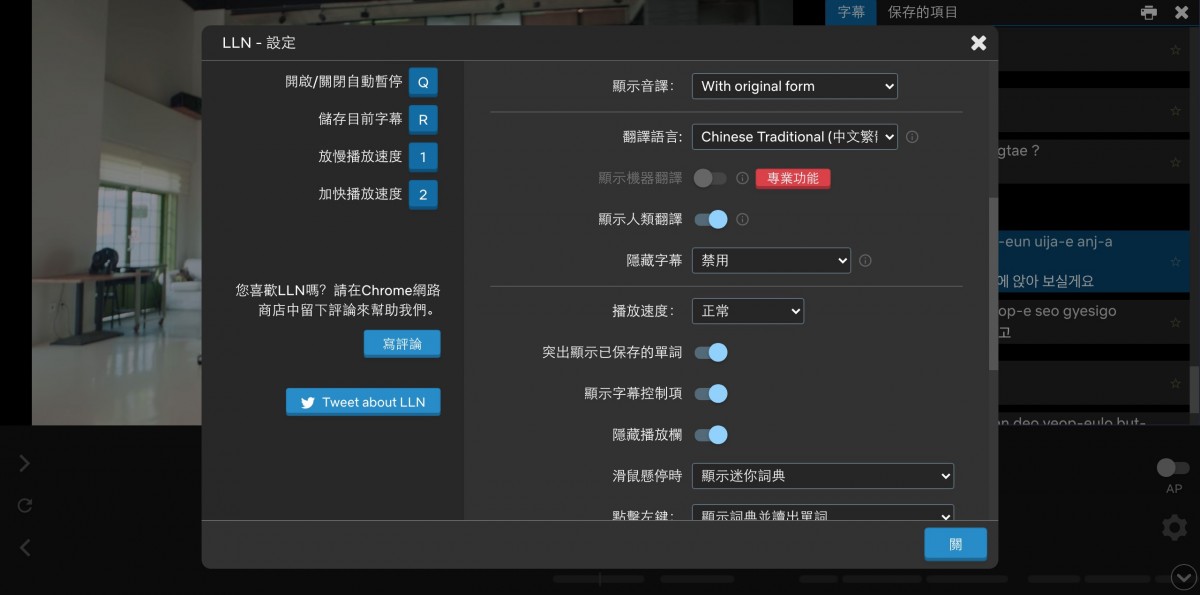Toggle 顯示人類翻譯 switch off
Screen dimensions: 1200x595
tap(711, 219)
